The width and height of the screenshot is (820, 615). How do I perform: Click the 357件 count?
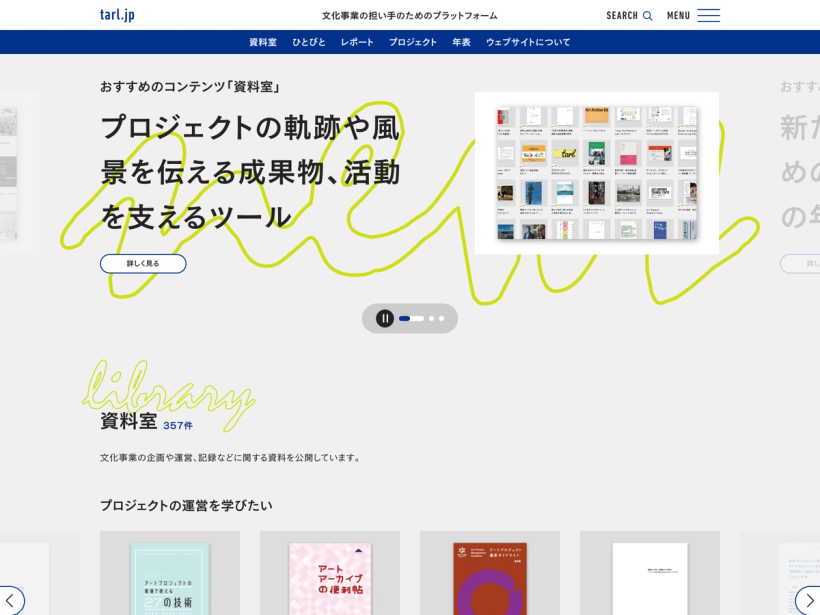click(178, 426)
